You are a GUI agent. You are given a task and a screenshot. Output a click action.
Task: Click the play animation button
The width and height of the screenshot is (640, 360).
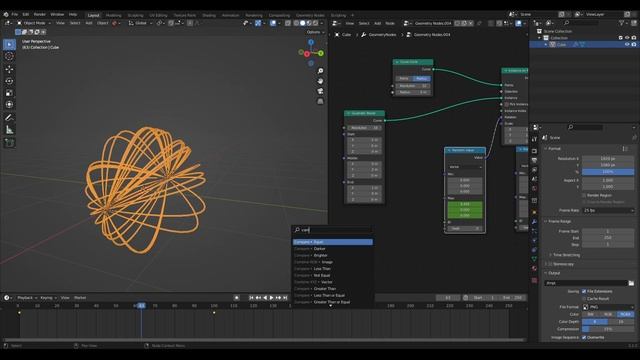[x=271, y=298]
